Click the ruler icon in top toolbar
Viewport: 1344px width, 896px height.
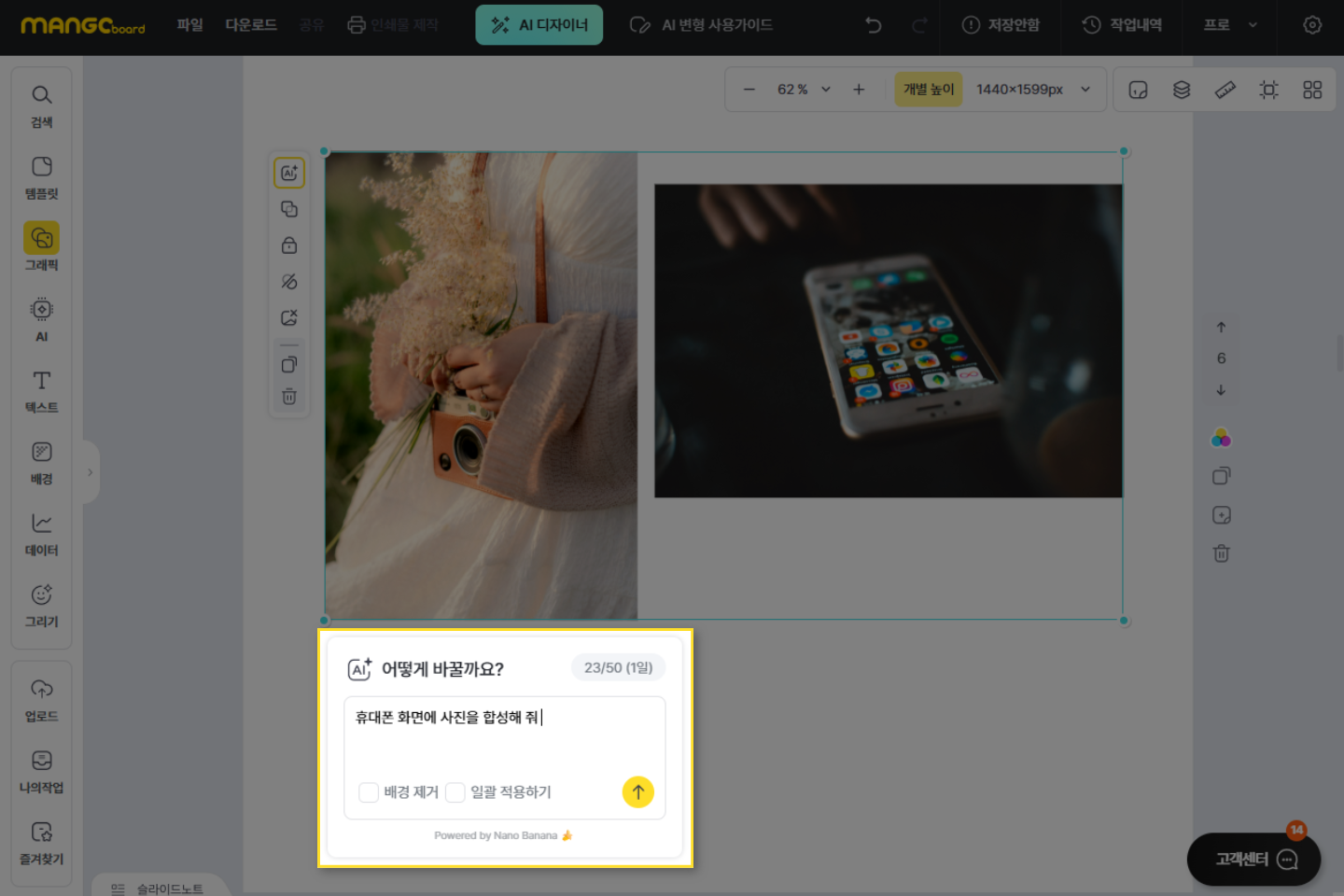click(1225, 90)
